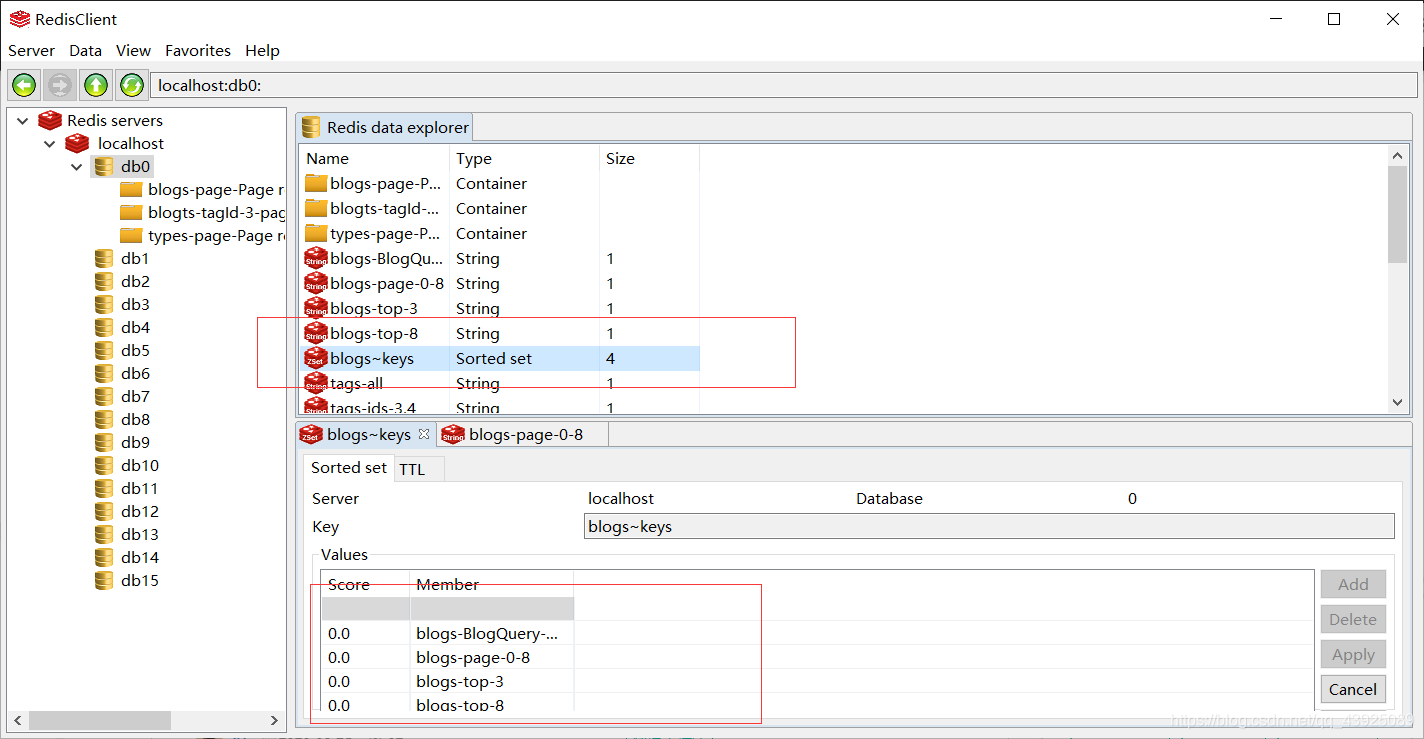The image size is (1424, 739).
Task: Select db2 database icon
Action: click(x=104, y=282)
